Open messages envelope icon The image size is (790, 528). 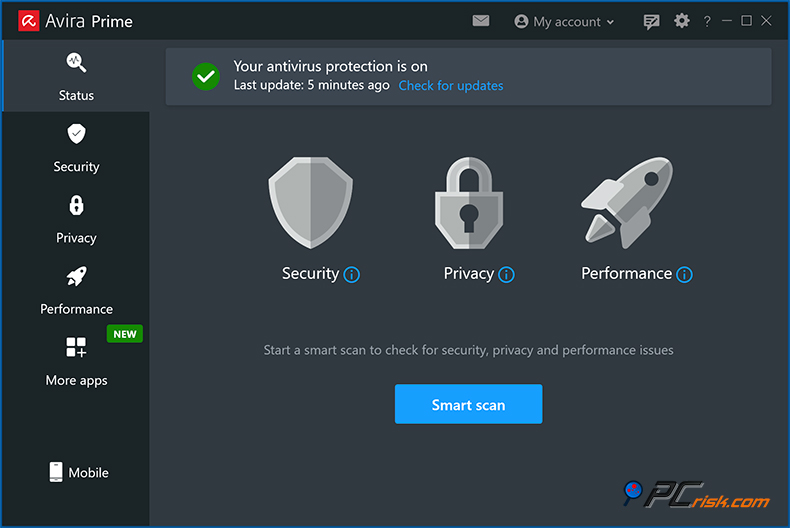pos(481,21)
